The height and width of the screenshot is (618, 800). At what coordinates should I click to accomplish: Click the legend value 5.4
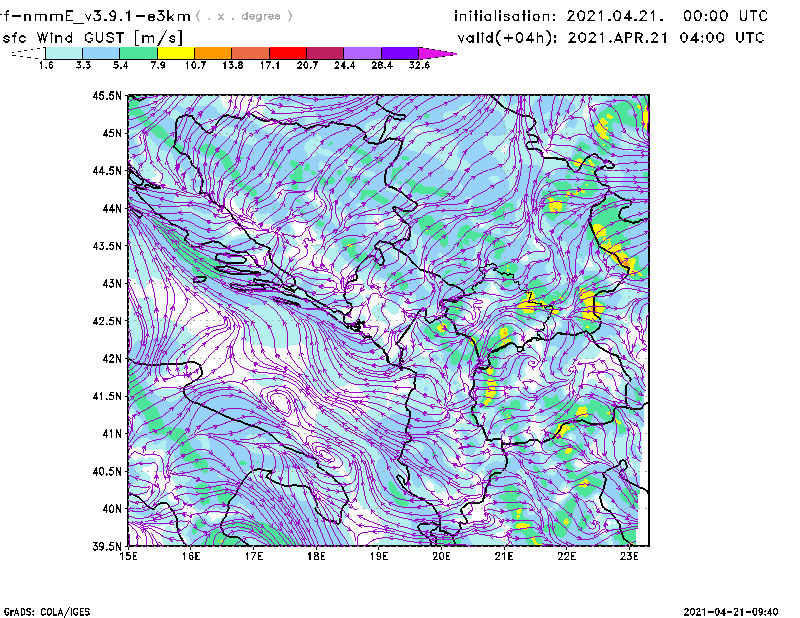pyautogui.click(x=120, y=65)
